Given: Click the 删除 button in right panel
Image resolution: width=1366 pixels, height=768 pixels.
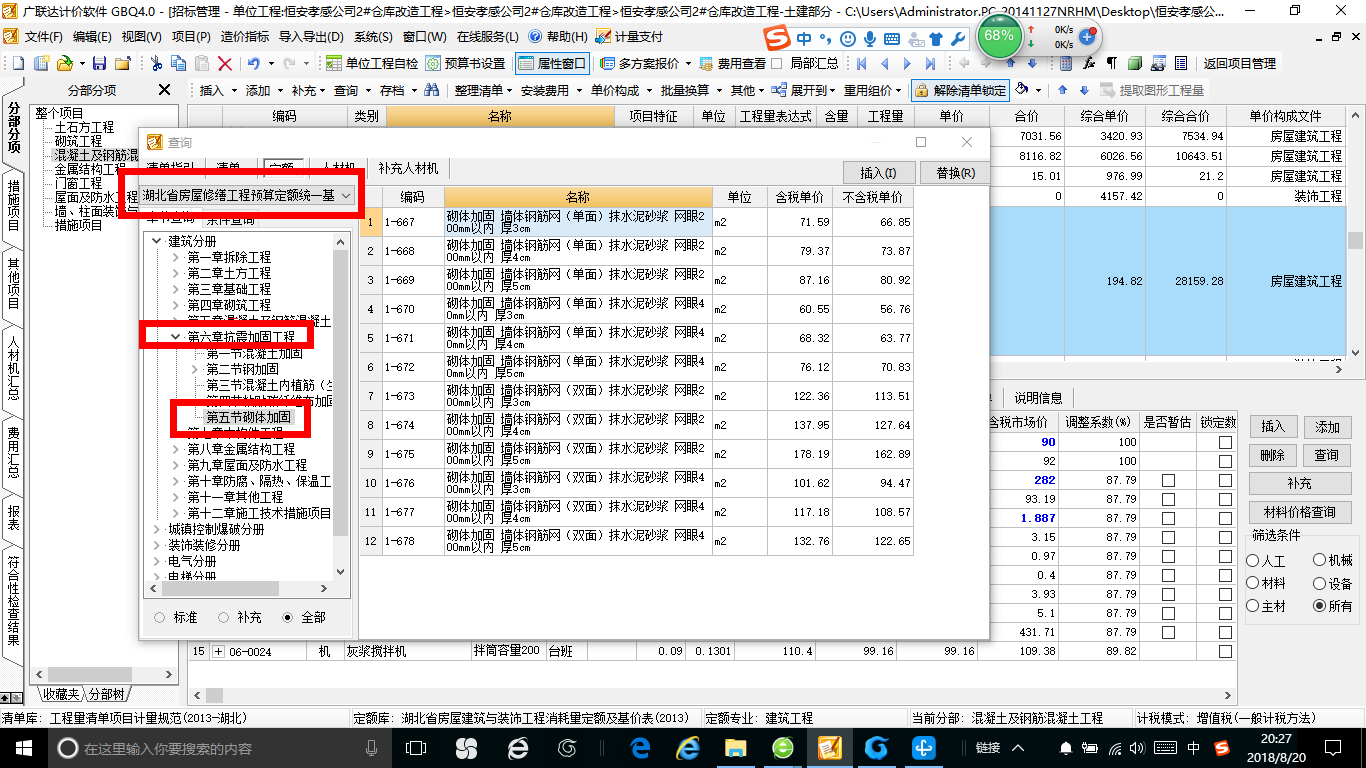Looking at the screenshot, I should click(x=1272, y=455).
